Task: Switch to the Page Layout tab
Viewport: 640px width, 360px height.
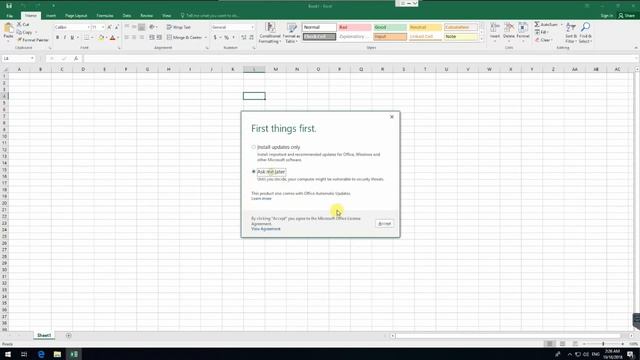Action: coord(76,16)
